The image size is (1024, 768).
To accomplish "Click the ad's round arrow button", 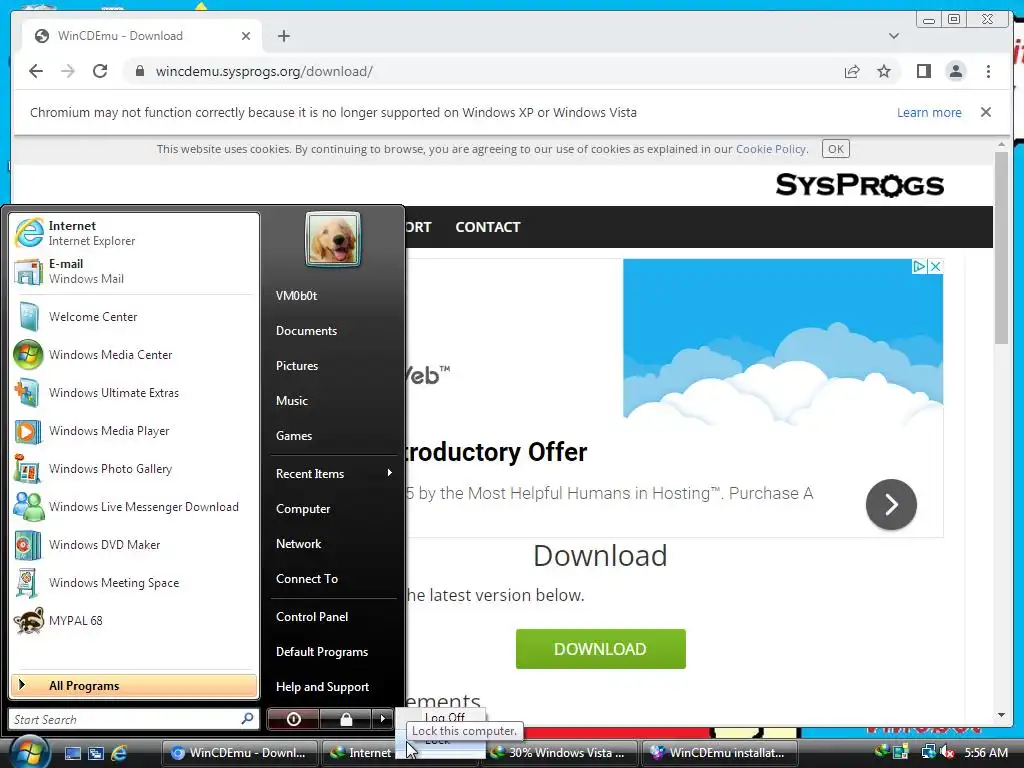I will (891, 504).
